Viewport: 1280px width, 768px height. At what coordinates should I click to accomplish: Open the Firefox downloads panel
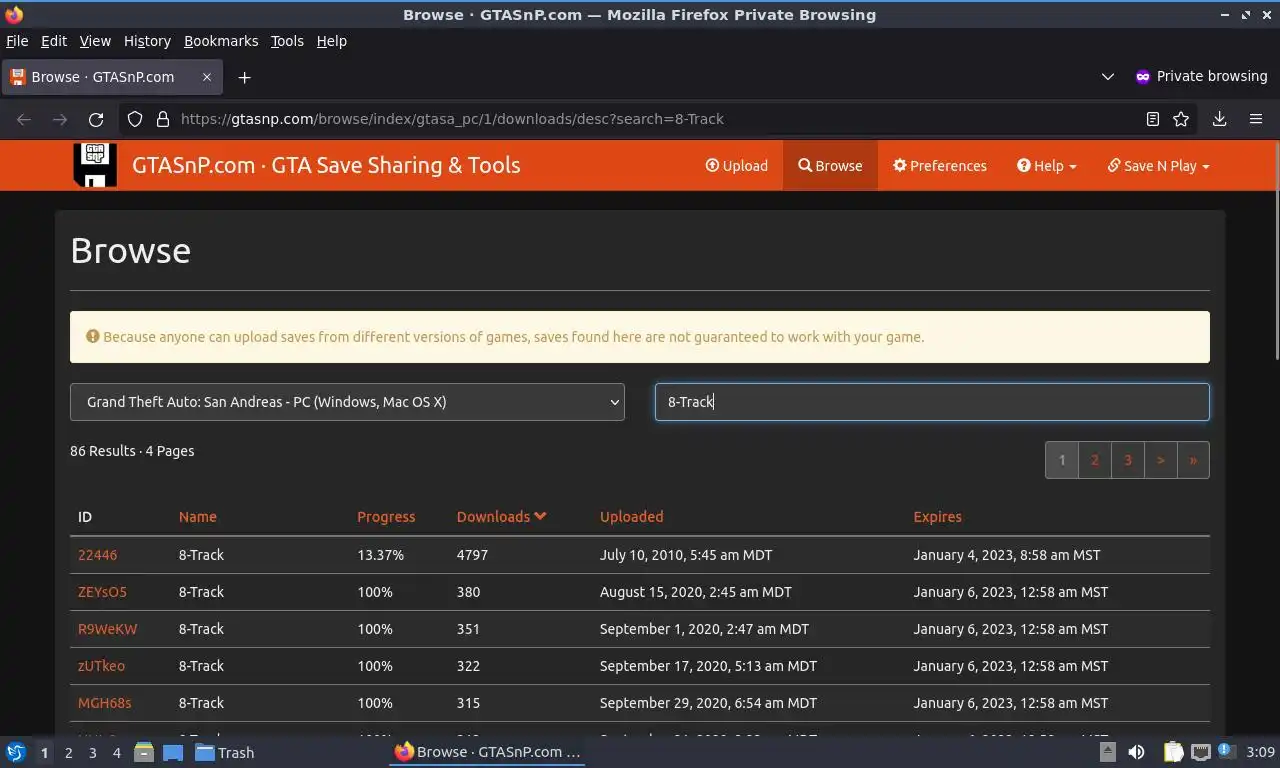pos(1219,119)
